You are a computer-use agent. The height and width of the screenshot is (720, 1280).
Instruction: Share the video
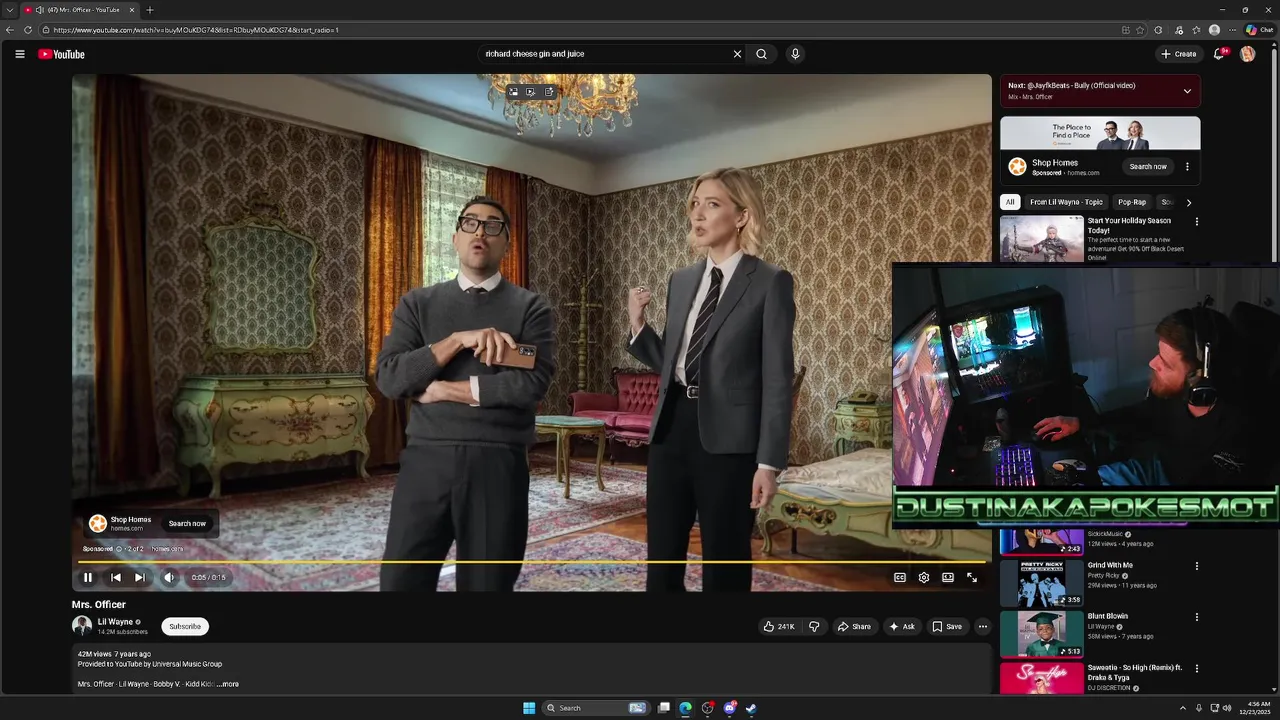pos(854,626)
